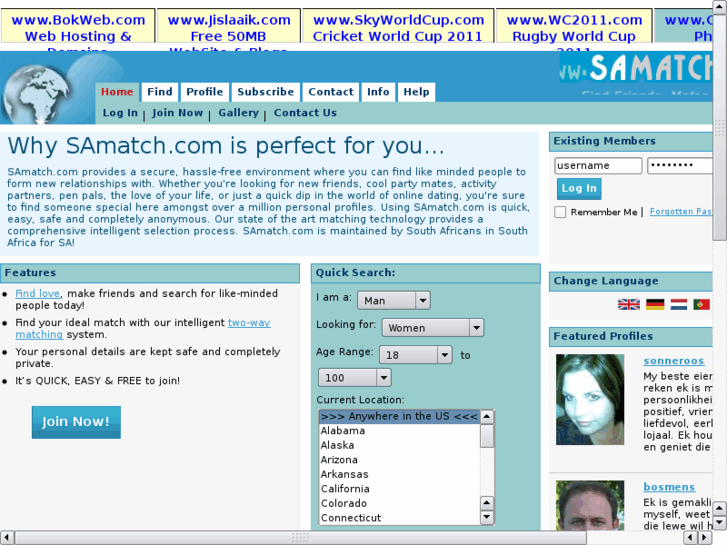The width and height of the screenshot is (727, 545).
Task: Open the maximum age 100 dropdown
Action: tap(355, 378)
